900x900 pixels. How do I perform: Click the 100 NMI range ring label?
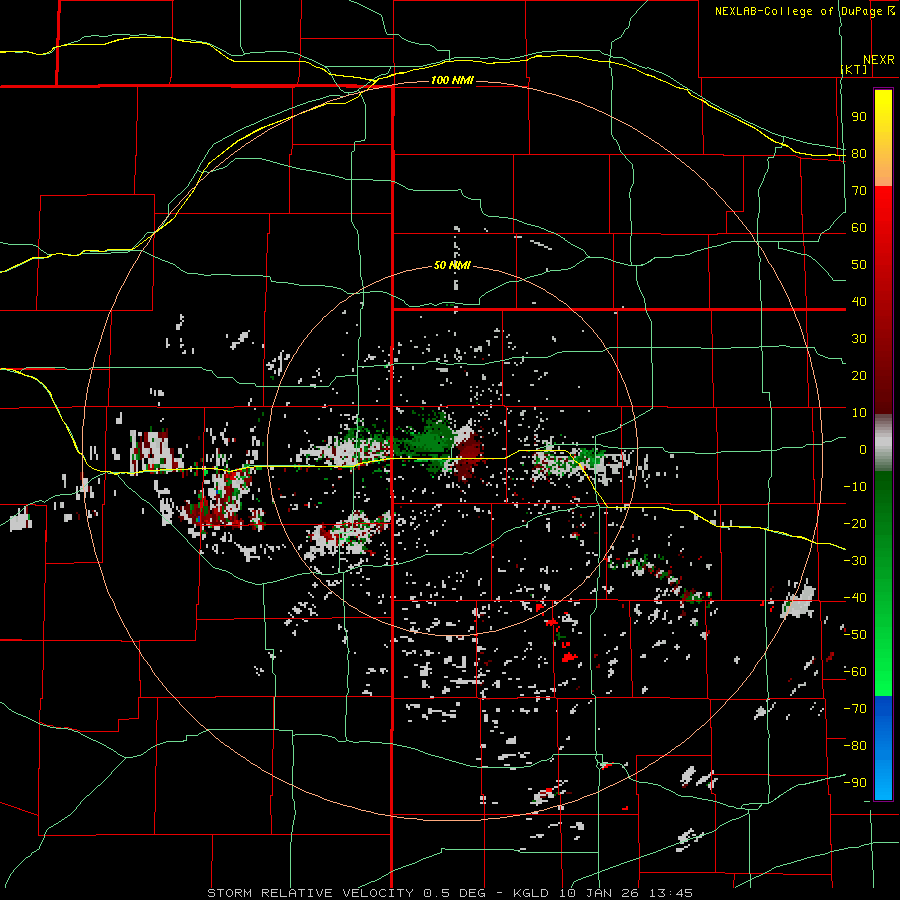coord(452,80)
